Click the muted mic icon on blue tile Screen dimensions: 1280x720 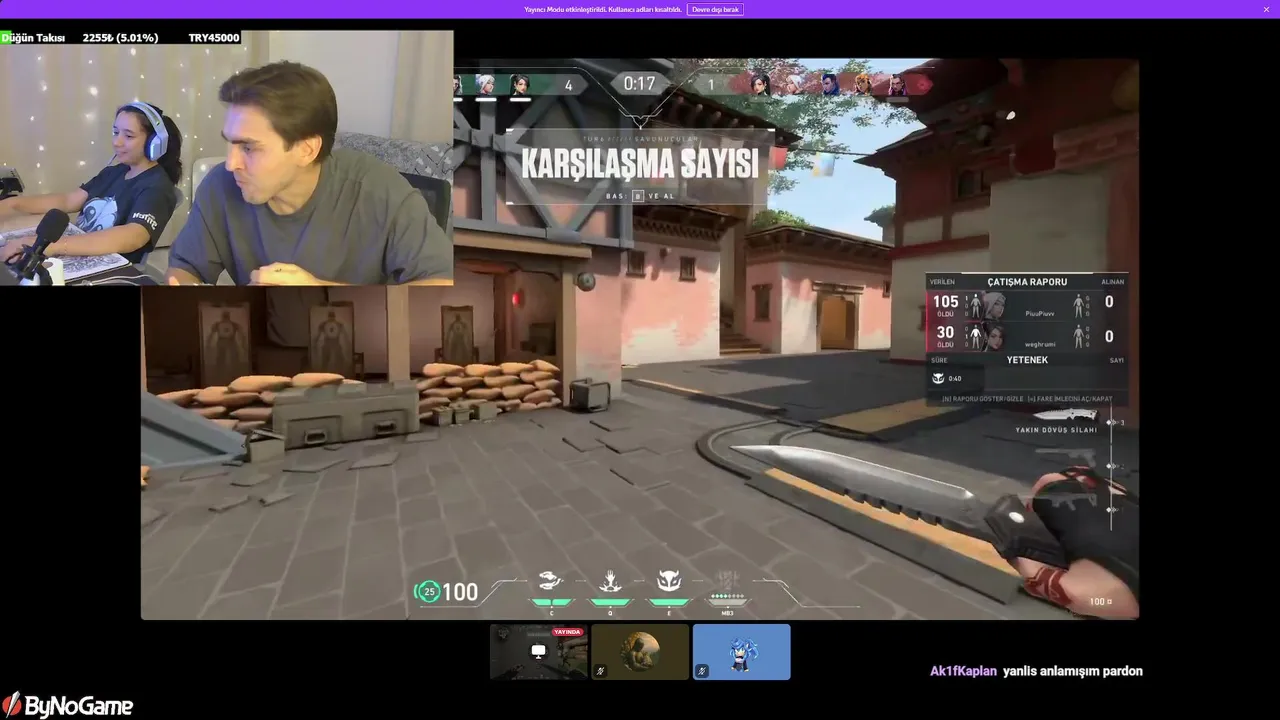pos(703,671)
